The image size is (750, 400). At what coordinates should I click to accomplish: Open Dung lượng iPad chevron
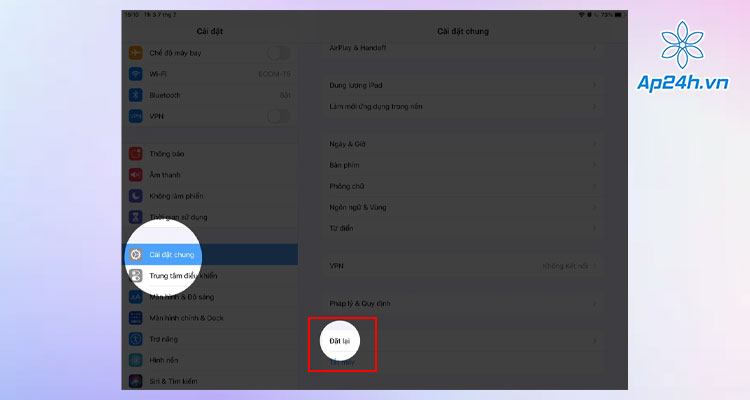[595, 85]
